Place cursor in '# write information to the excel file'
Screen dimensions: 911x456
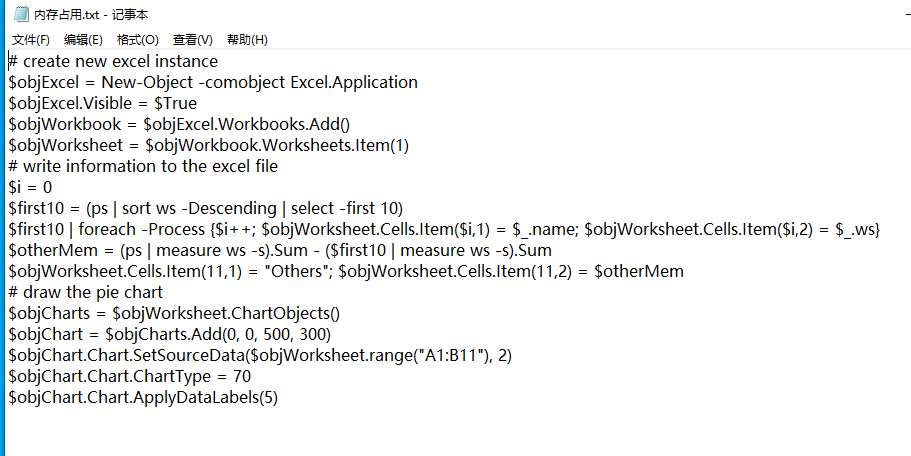[x=144, y=166]
